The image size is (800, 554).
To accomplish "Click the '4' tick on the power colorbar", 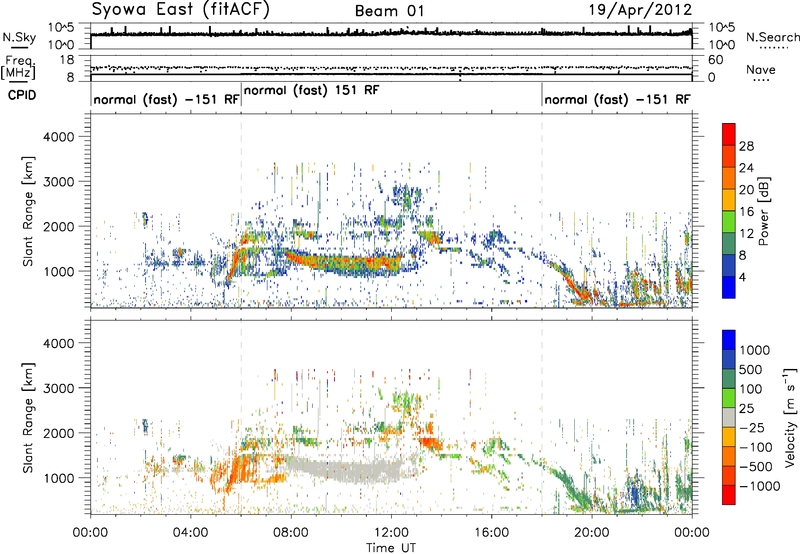I will coord(742,277).
